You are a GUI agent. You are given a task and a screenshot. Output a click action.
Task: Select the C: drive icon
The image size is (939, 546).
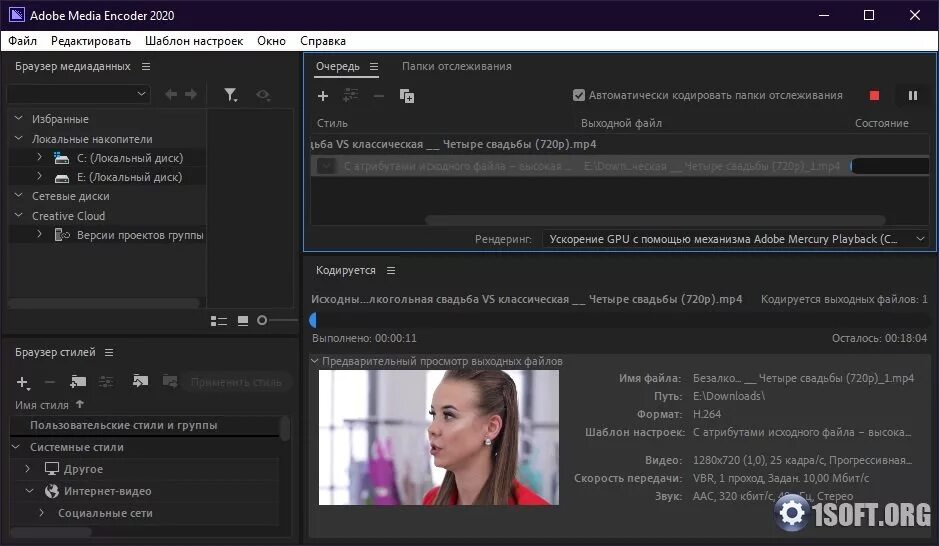coord(62,158)
